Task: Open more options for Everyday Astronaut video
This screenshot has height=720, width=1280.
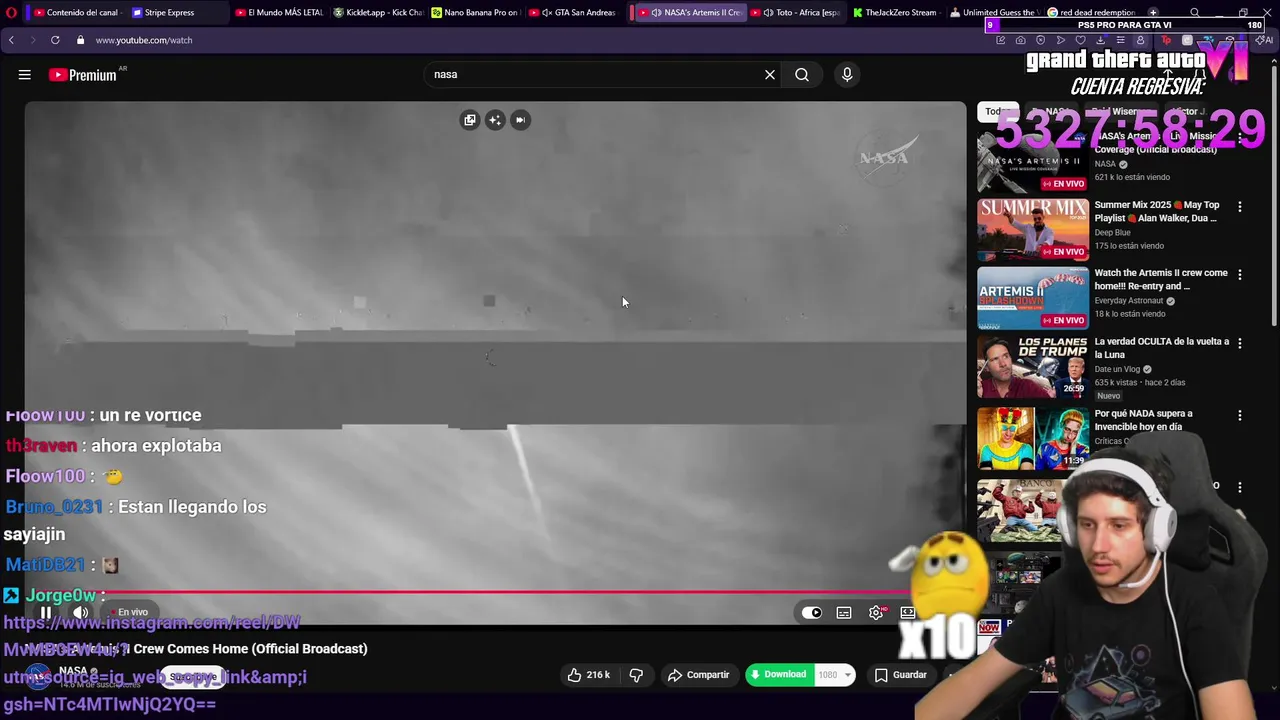Action: (1240, 275)
